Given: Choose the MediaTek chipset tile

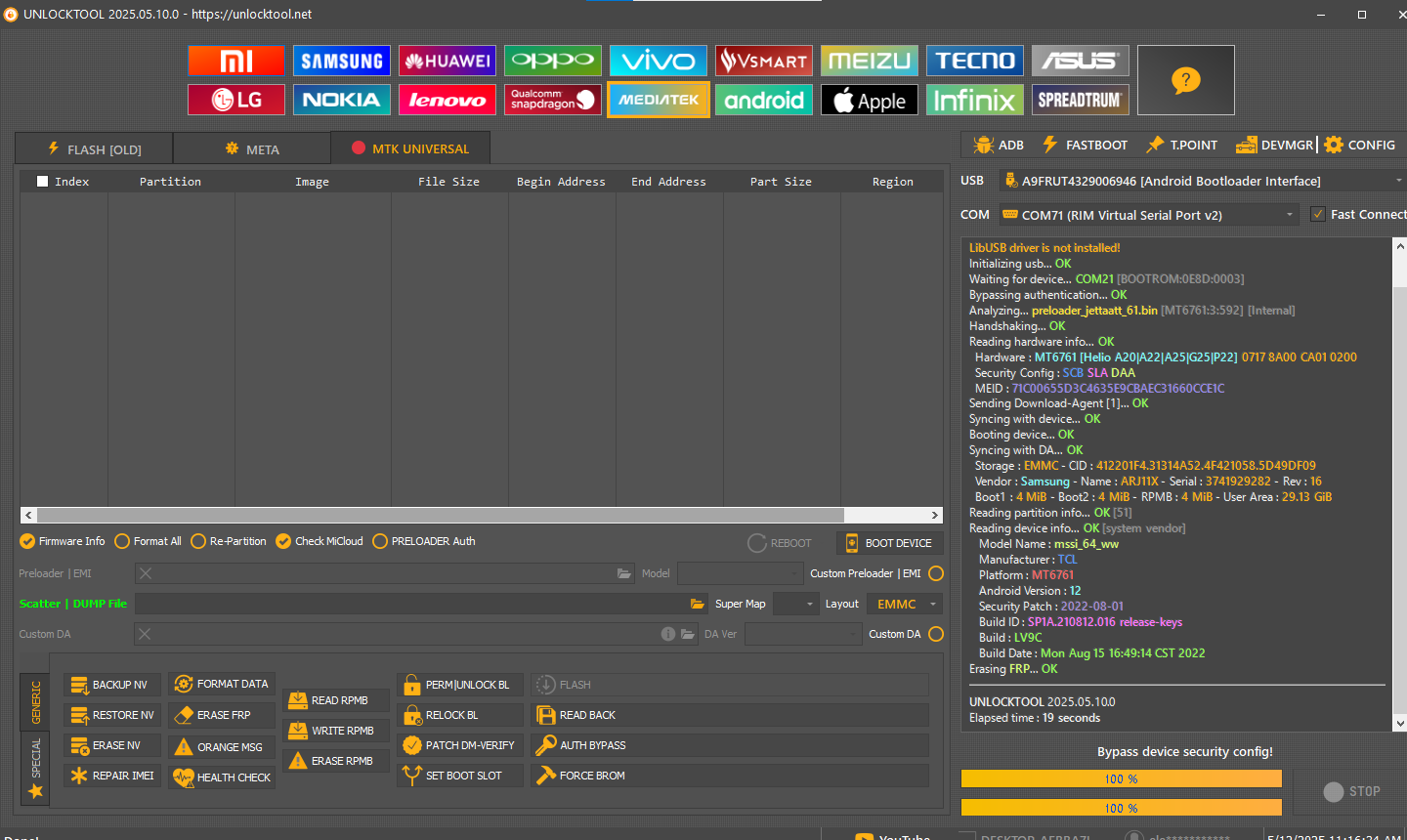Looking at the screenshot, I should click(659, 100).
